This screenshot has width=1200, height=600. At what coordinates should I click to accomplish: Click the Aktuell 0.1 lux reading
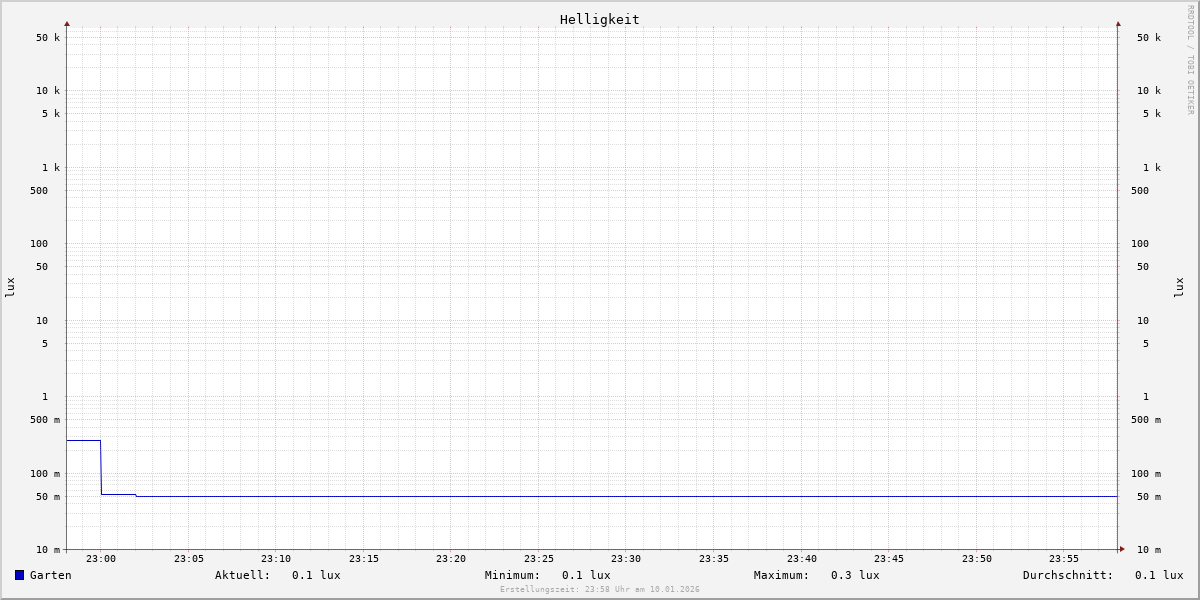[x=316, y=575]
